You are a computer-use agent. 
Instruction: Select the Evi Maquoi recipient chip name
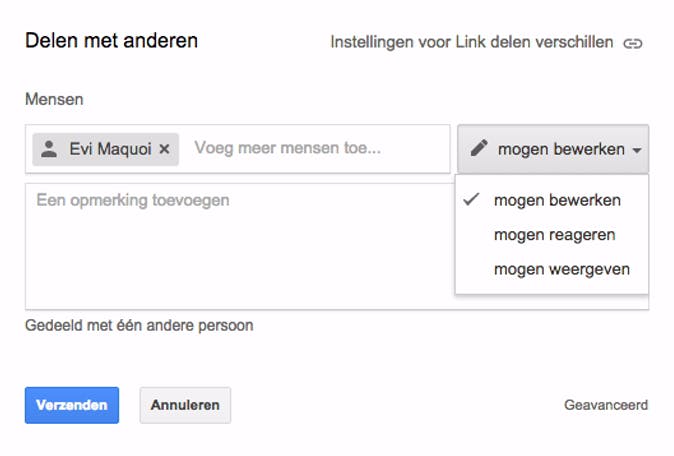[110, 149]
